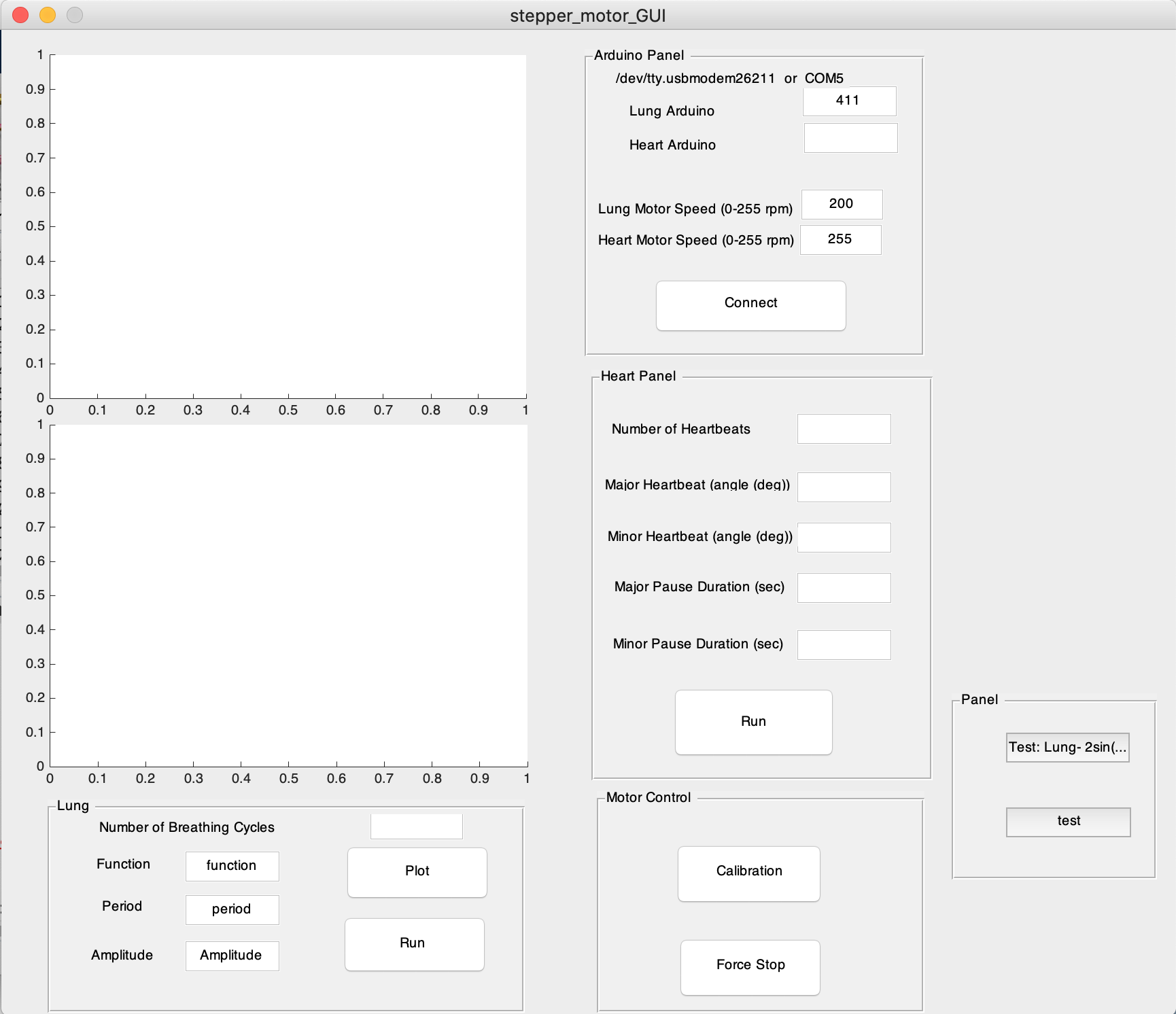Click the Number of Heartbeats field
This screenshot has width=1176, height=1014.
coord(844,429)
